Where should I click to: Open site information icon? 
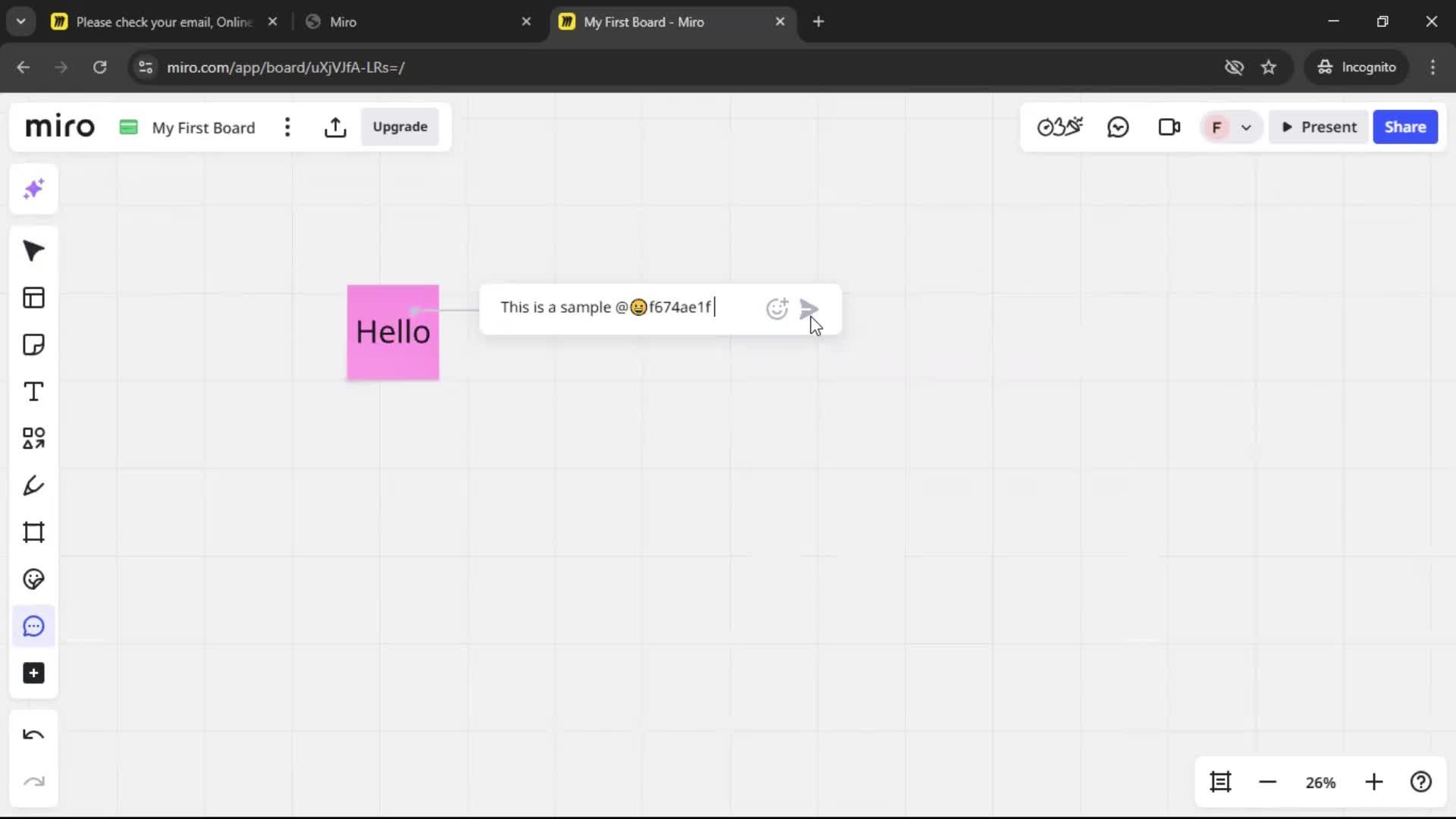(x=146, y=67)
